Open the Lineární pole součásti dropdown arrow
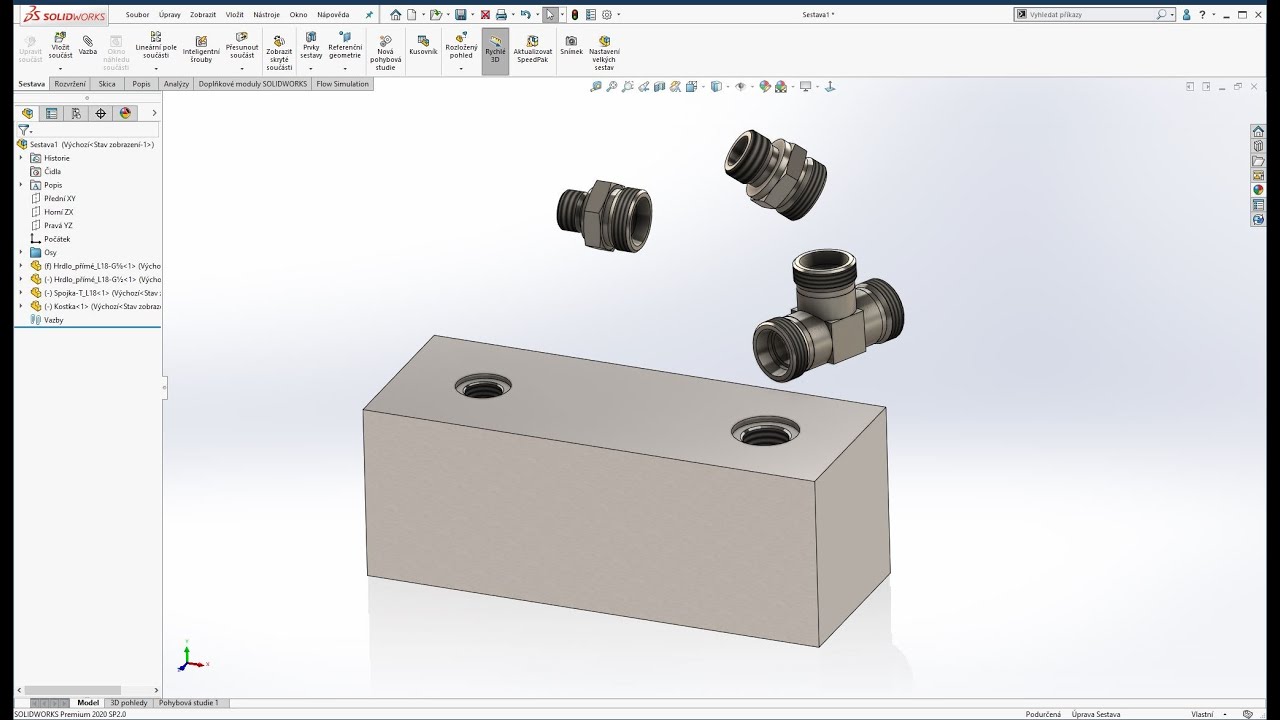Viewport: 1280px width, 720px height. click(156, 68)
